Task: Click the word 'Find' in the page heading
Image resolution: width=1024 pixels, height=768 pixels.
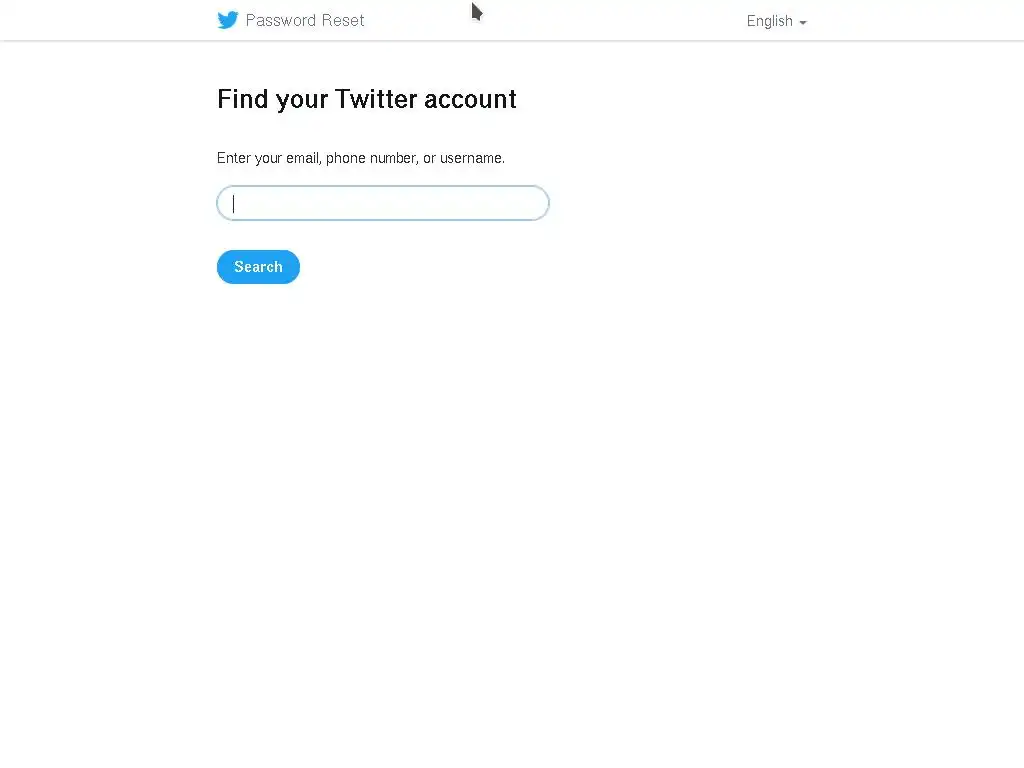Action: pyautogui.click(x=242, y=99)
